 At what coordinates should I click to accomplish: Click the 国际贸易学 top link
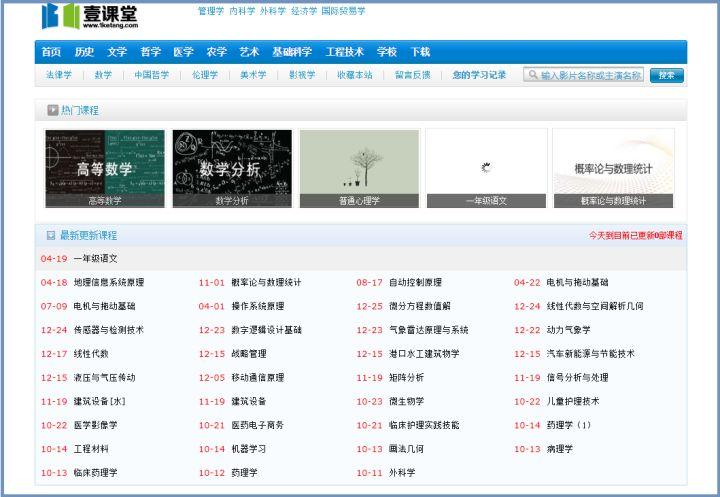(x=343, y=11)
